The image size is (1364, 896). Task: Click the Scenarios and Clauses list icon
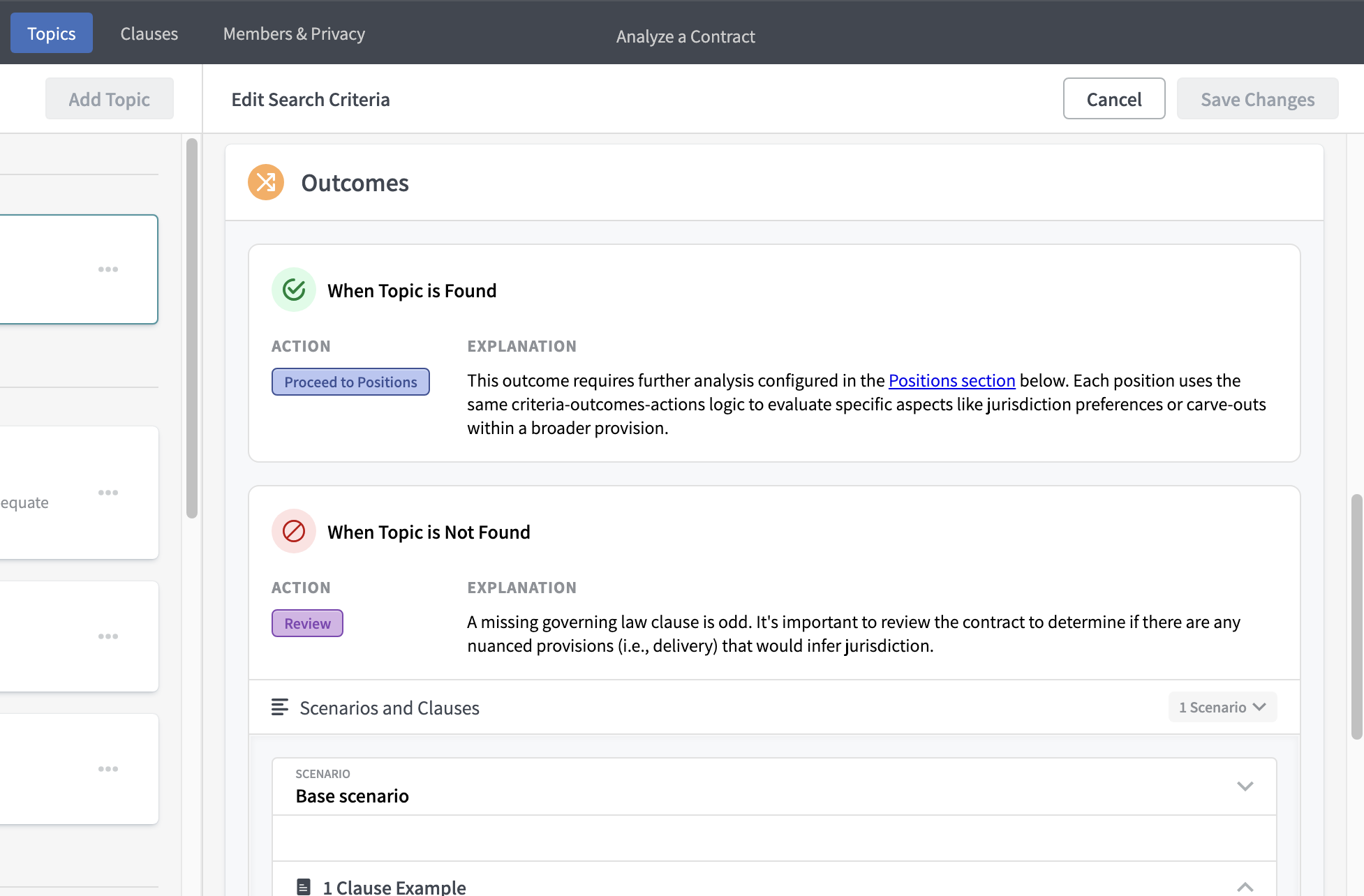280,707
